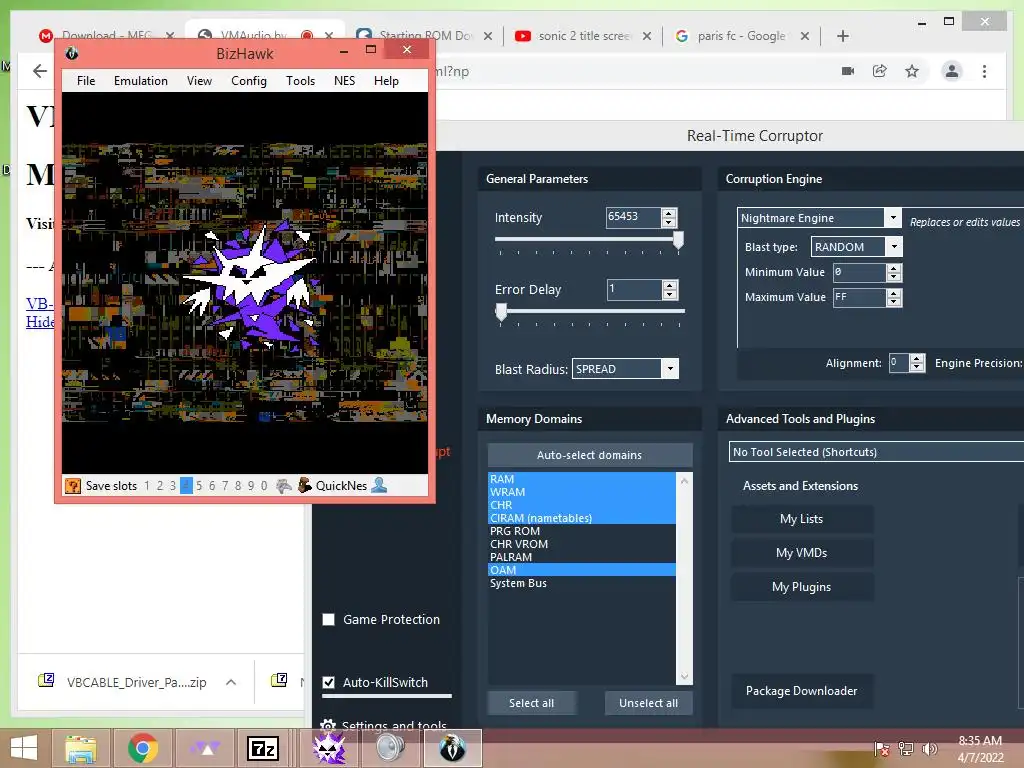Toggle the WRAM memory domain
Image resolution: width=1024 pixels, height=768 pixels.
(x=582, y=492)
